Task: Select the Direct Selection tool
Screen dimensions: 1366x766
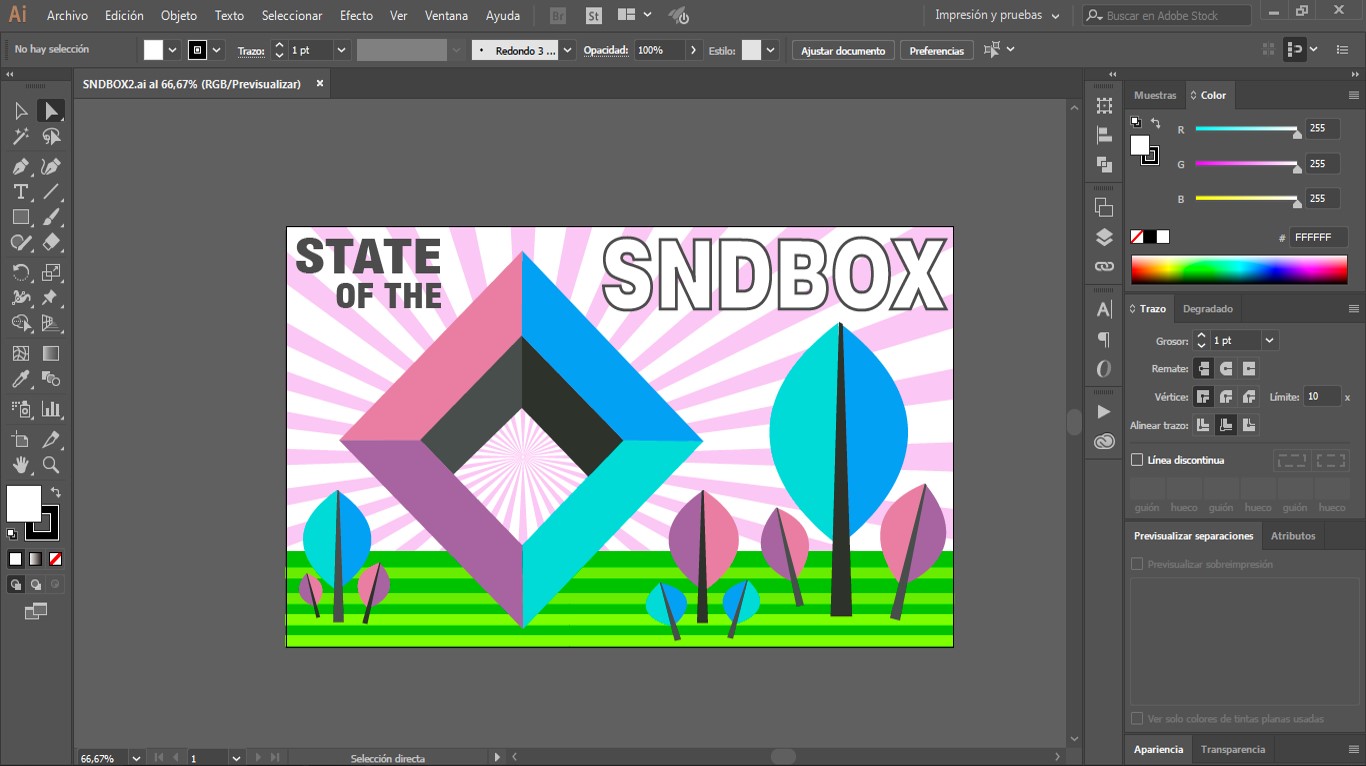Action: pyautogui.click(x=51, y=111)
